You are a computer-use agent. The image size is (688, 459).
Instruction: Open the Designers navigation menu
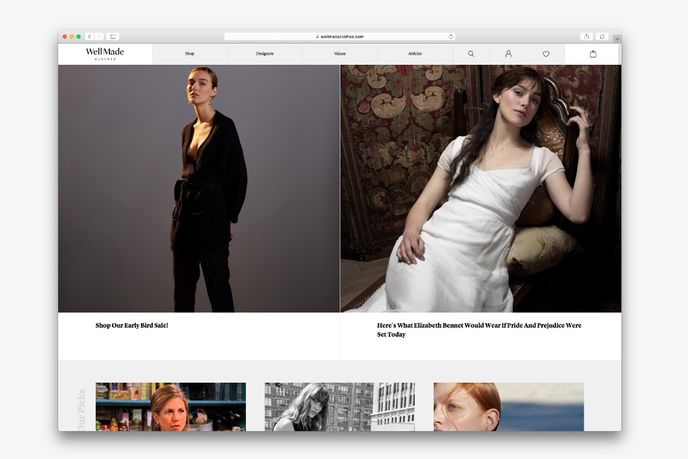(x=265, y=54)
